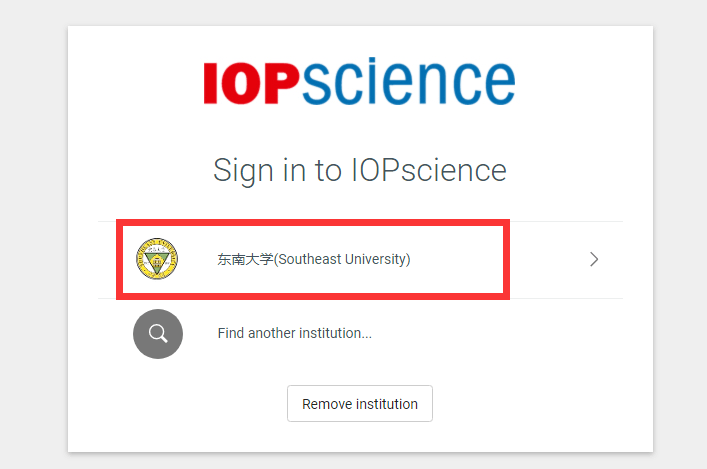Click the right chevron on the university row
The image size is (707, 469).
[594, 260]
